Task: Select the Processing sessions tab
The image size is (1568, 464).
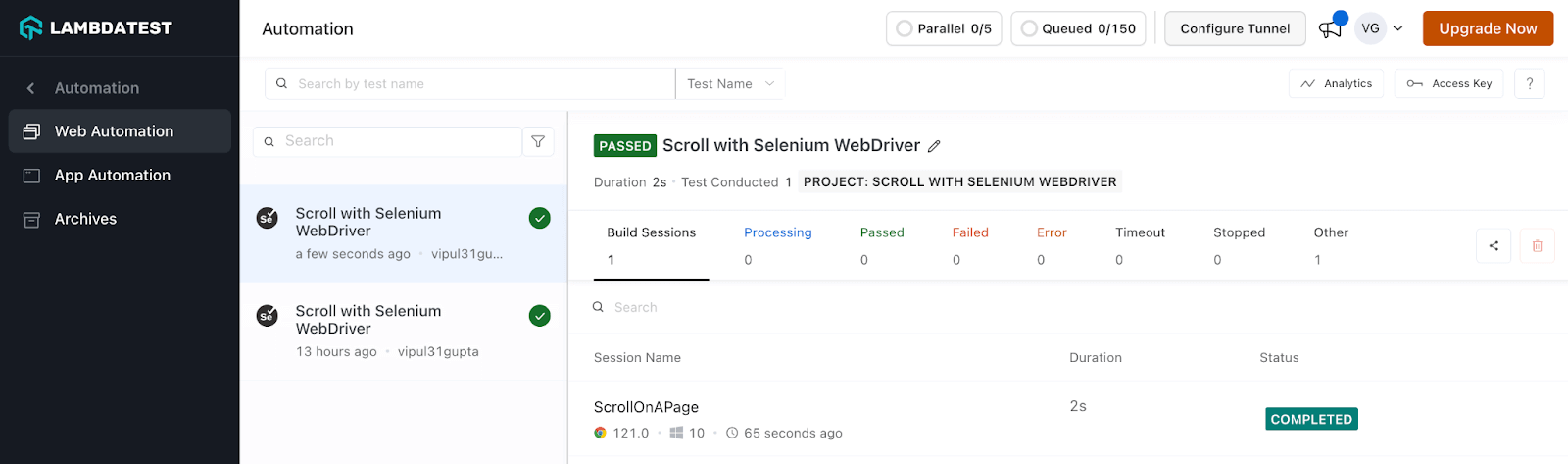Action: (777, 232)
